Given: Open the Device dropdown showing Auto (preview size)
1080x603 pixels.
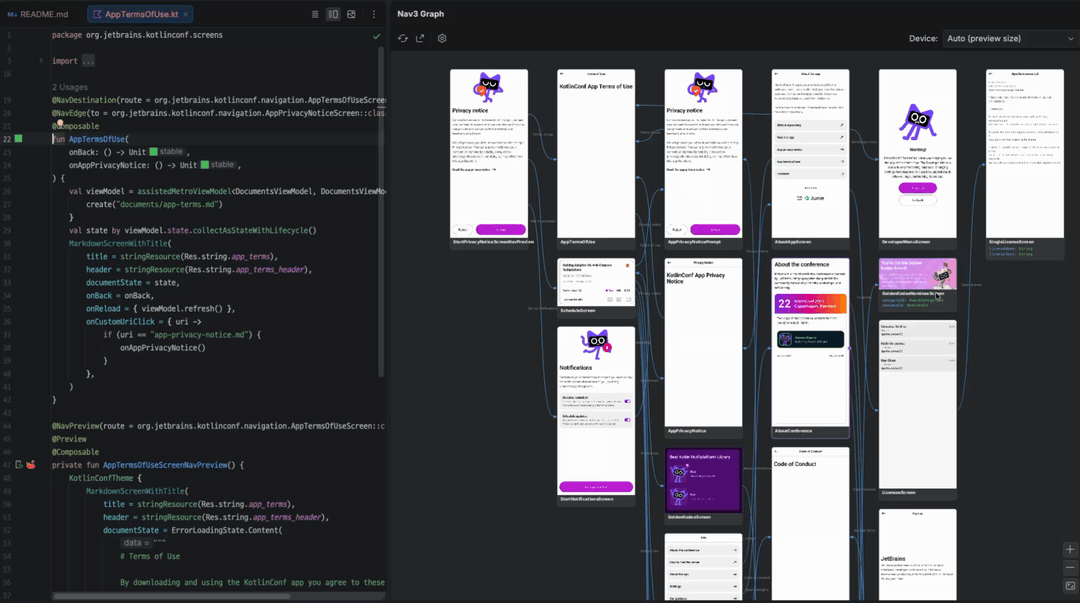Looking at the screenshot, I should tap(1008, 39).
